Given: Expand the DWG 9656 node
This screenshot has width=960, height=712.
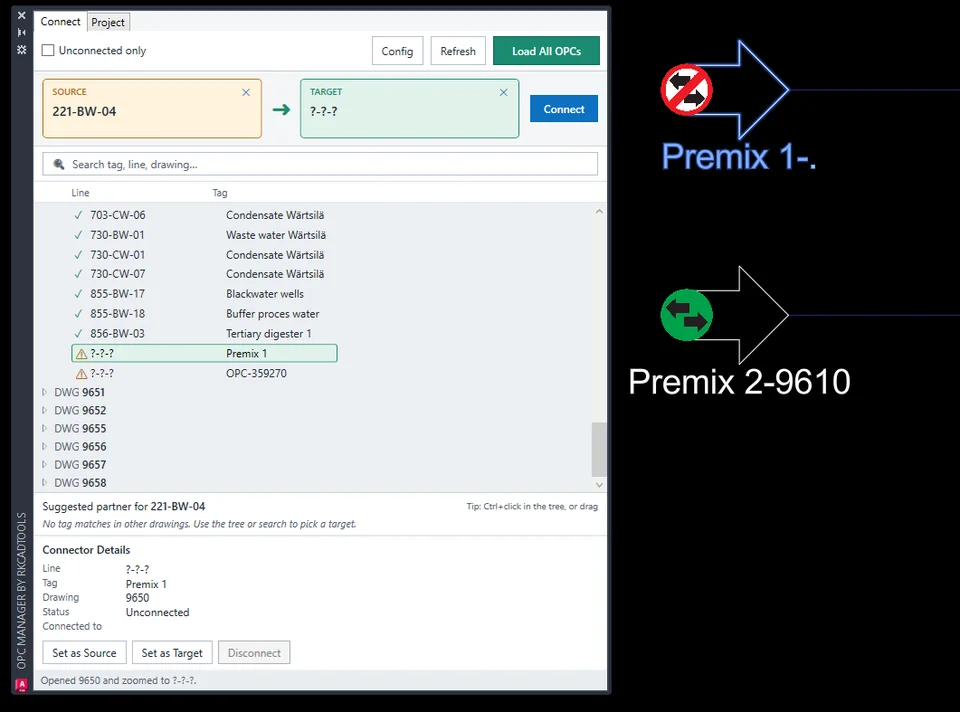Looking at the screenshot, I should pos(44,446).
